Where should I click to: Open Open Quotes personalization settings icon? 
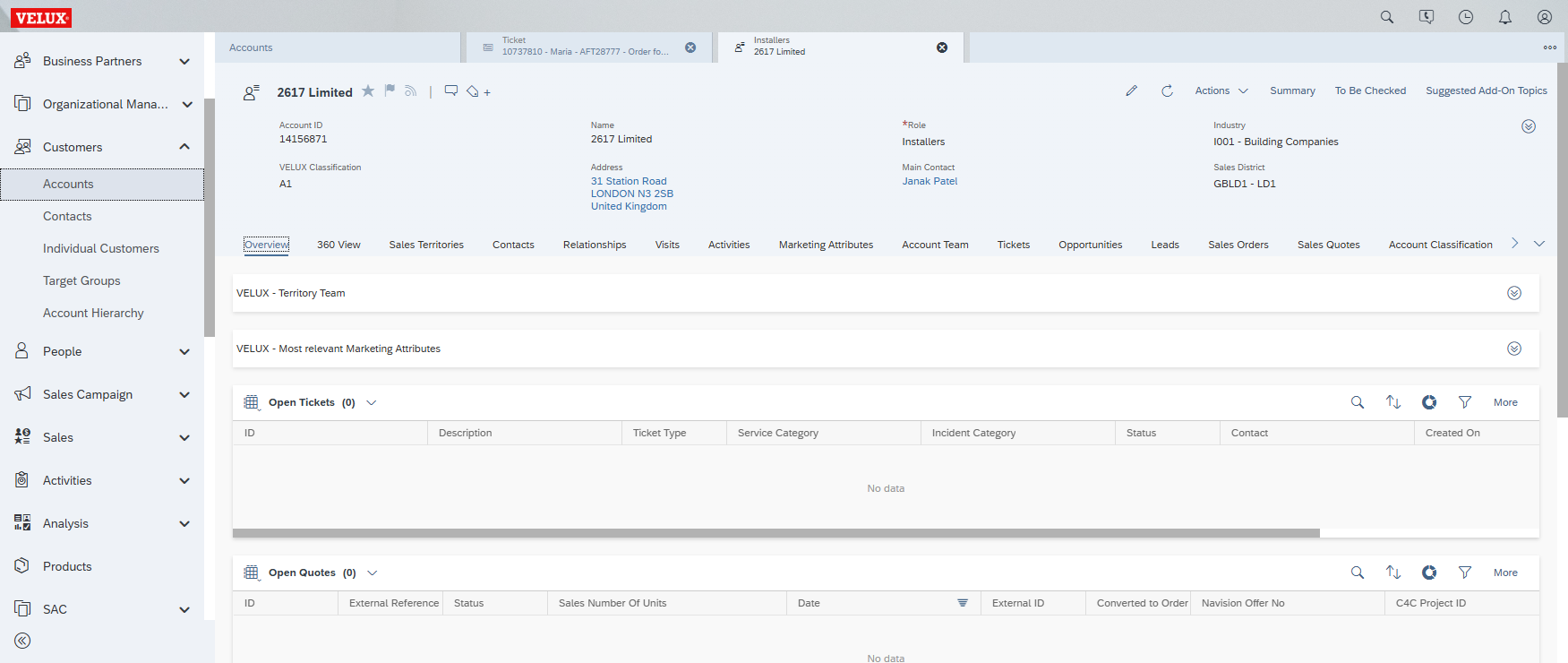point(1429,573)
